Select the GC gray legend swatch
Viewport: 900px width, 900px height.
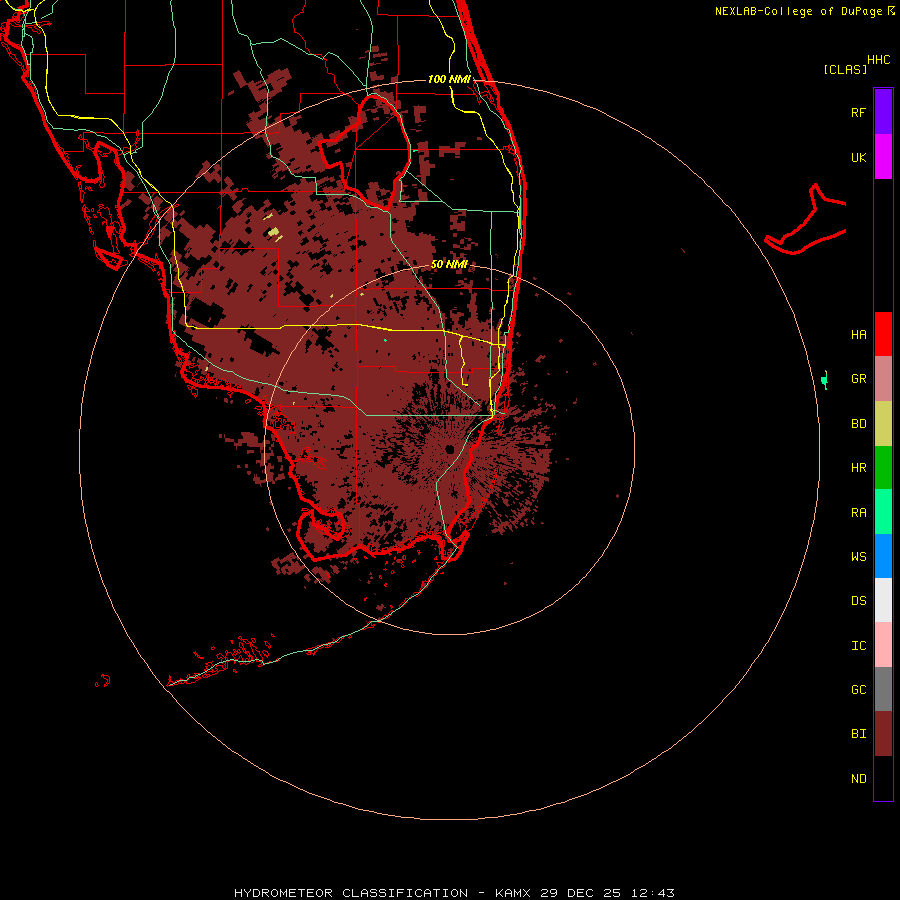(883, 689)
